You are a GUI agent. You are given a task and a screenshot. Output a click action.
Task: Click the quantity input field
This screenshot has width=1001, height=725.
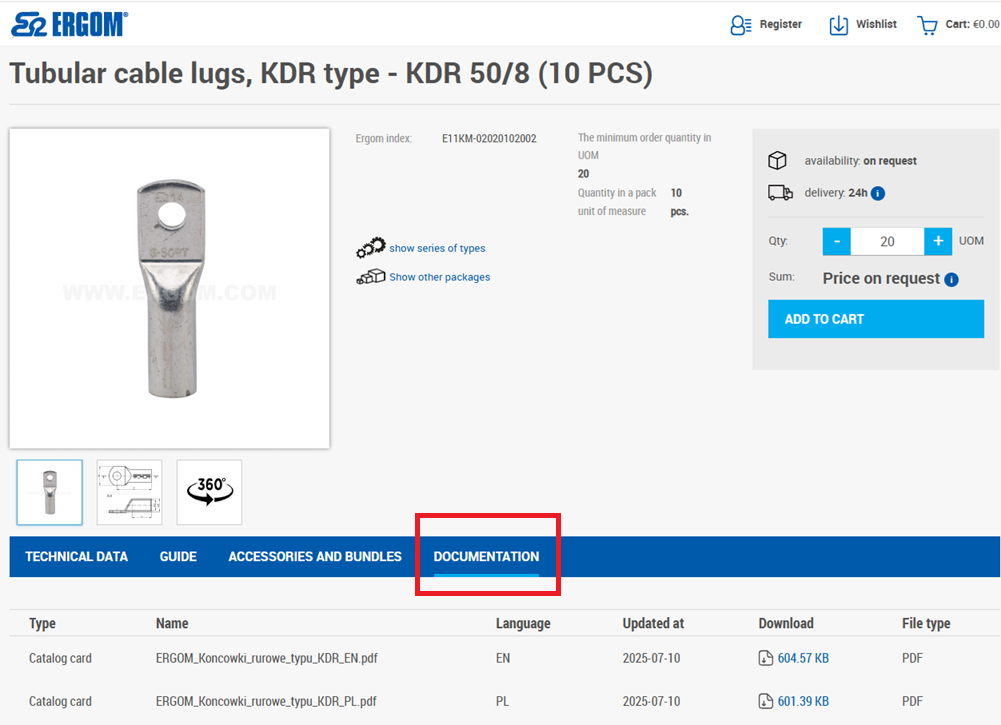coord(887,241)
